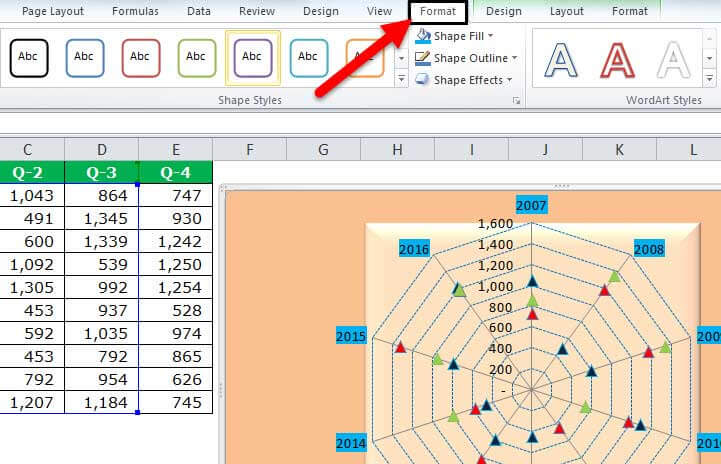Select the cell containing 974

[x=176, y=333]
